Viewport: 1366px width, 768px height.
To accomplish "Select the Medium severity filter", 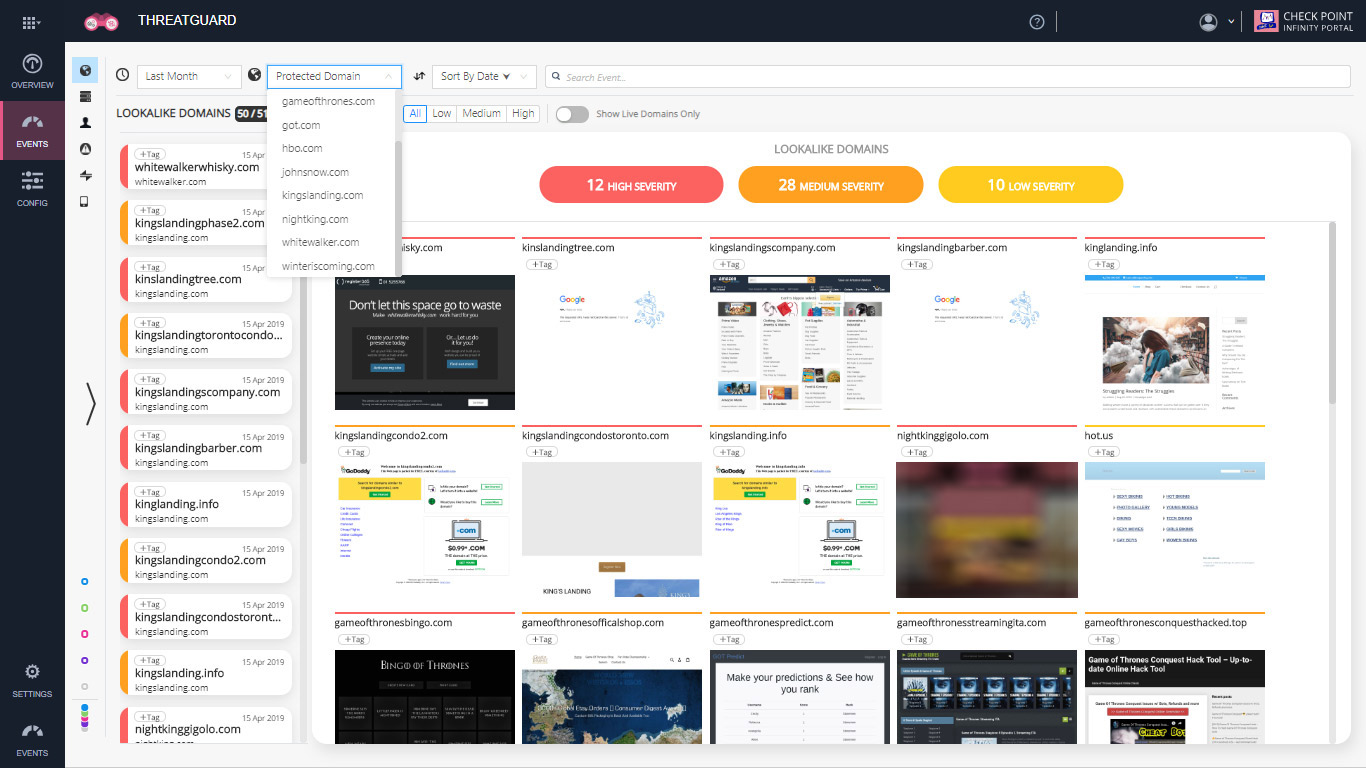I will coord(482,114).
